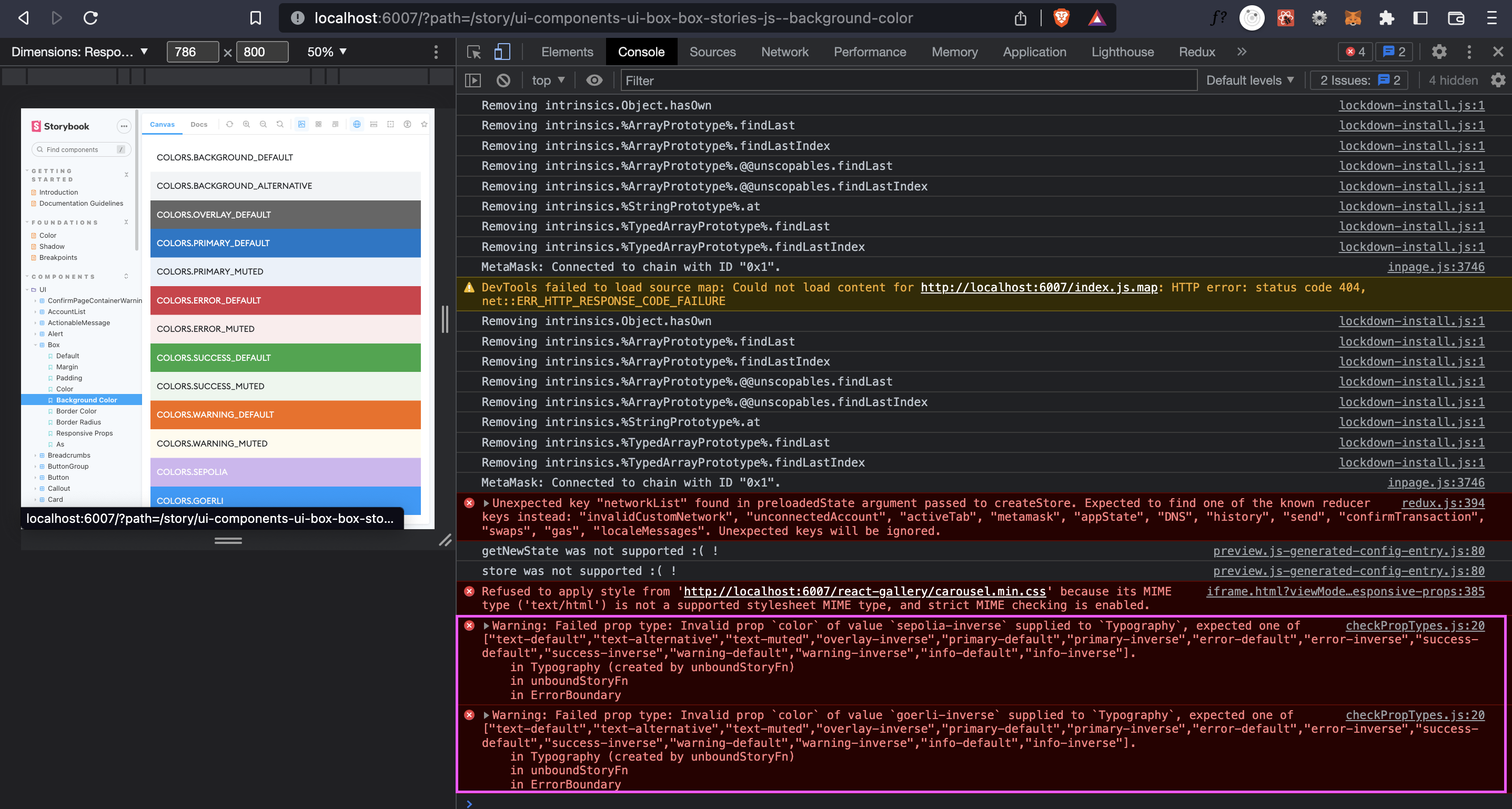Open the Network panel in DevTools

[785, 52]
